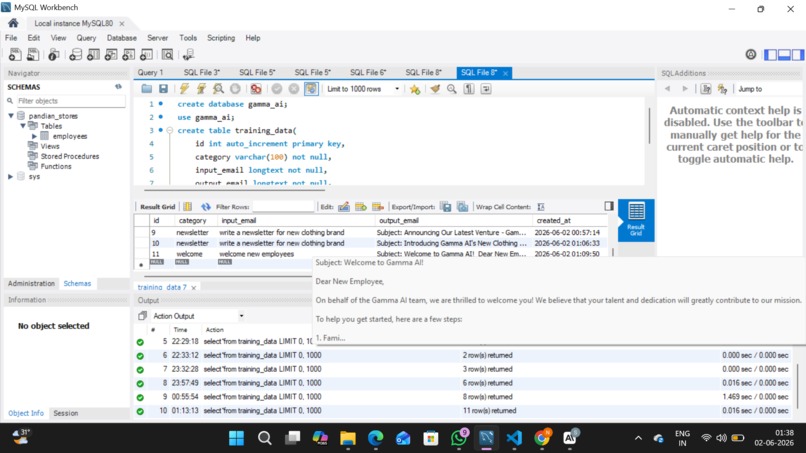The height and width of the screenshot is (453, 806).
Task: Toggle continue-on-error for script execution
Action: 256,89
